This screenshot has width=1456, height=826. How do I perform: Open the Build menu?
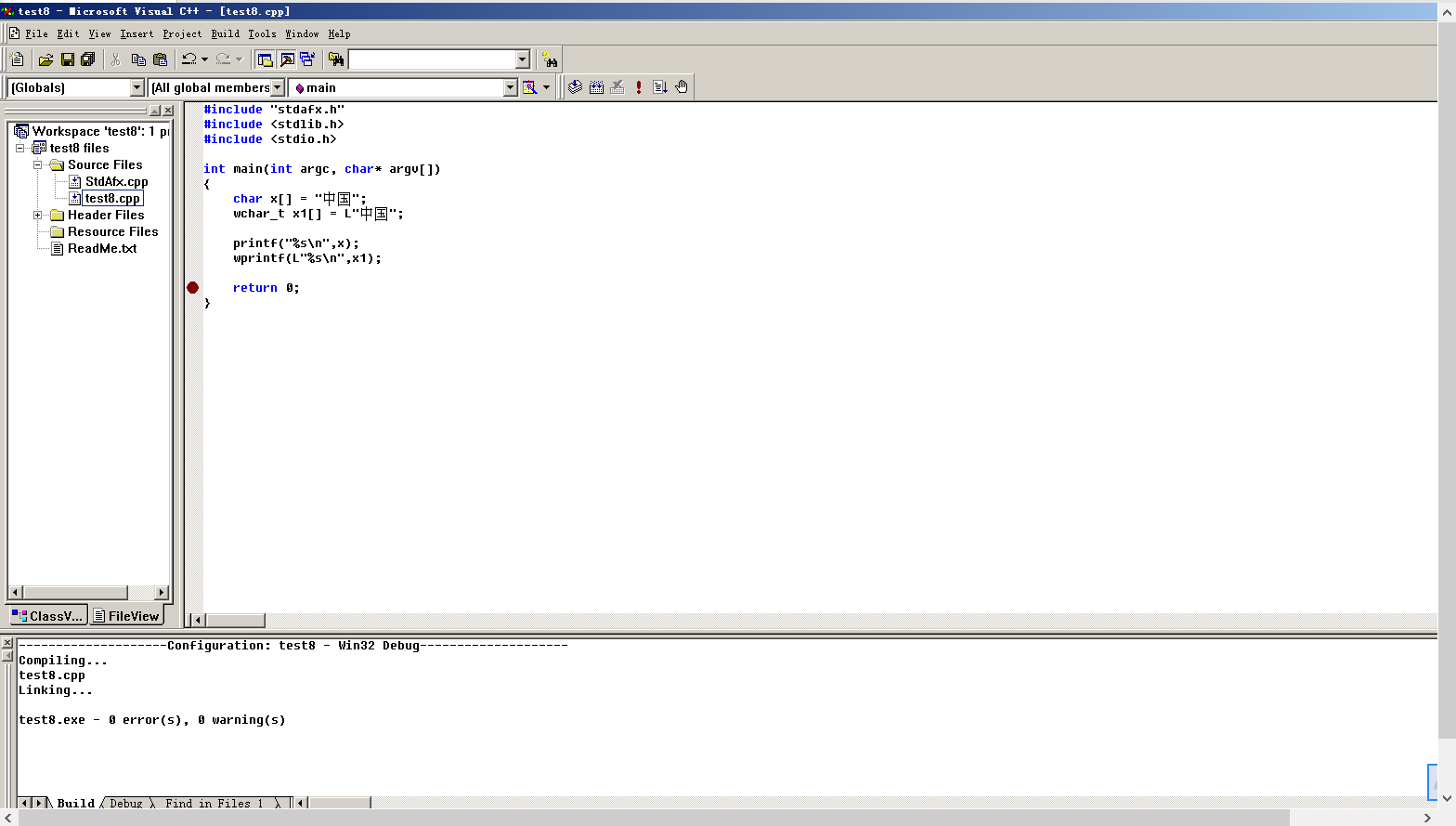(225, 33)
